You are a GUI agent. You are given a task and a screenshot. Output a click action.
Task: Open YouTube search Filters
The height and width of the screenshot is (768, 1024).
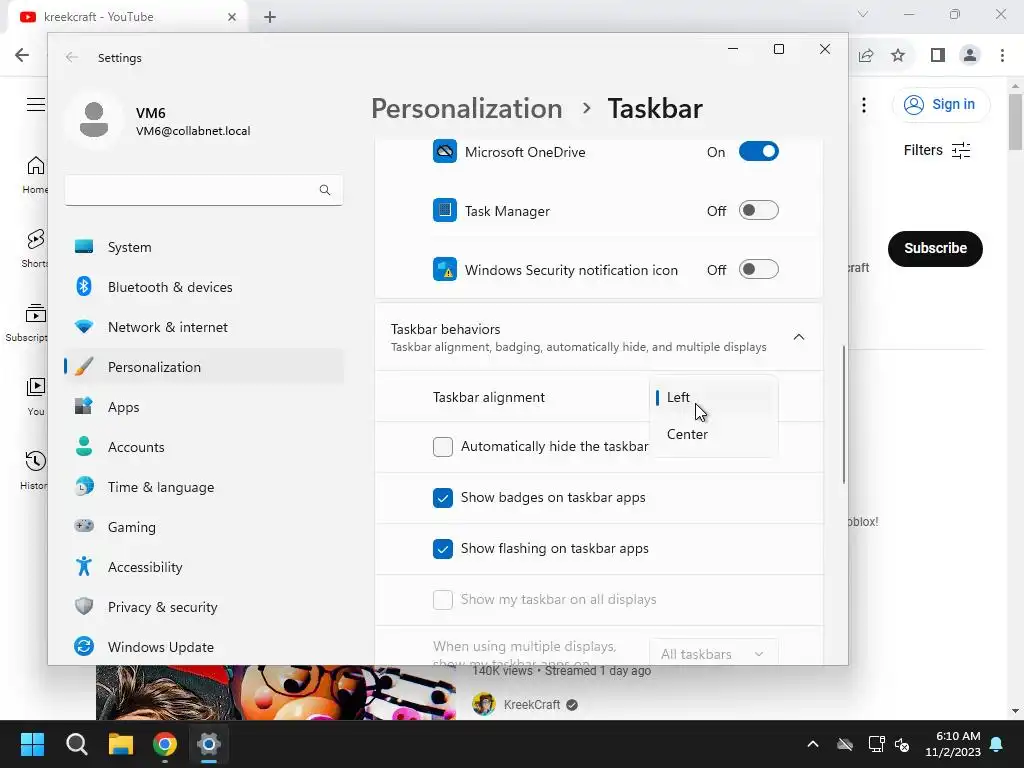click(936, 150)
